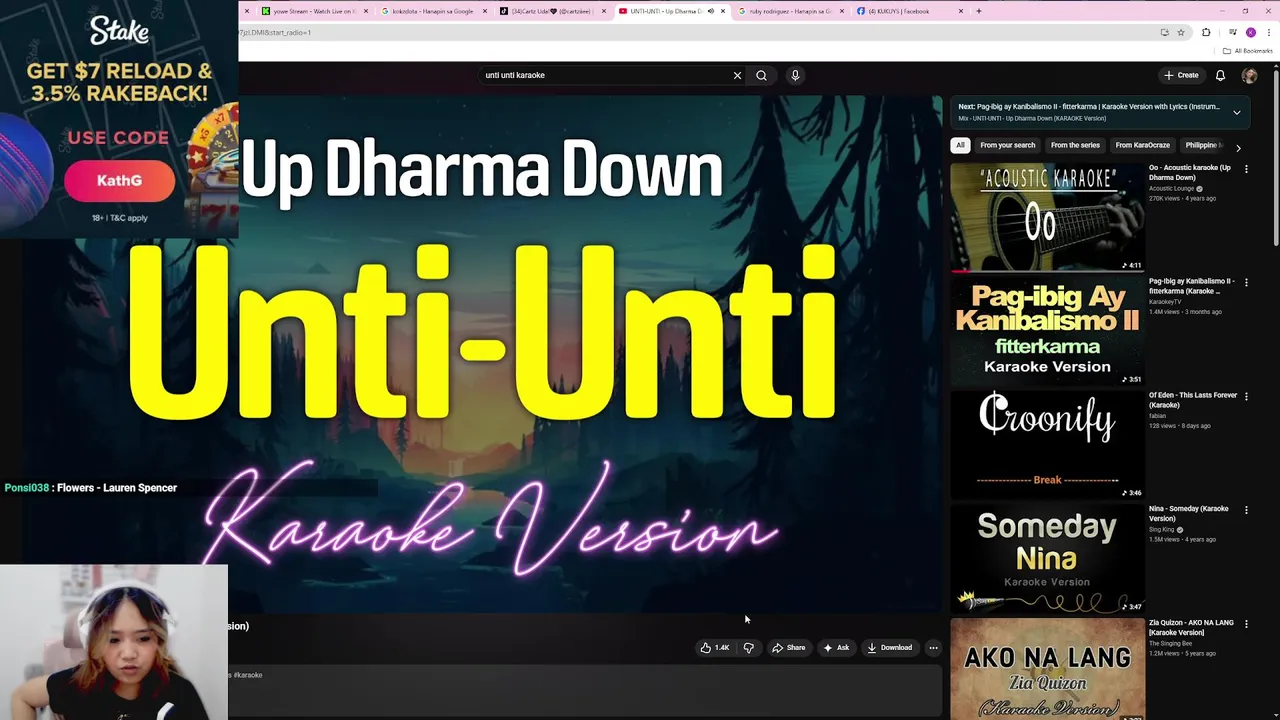Open the 'Pag-ibig Ay Kanibalismo II' thumbnail
Viewport: 1280px width, 720px height.
(x=1047, y=331)
